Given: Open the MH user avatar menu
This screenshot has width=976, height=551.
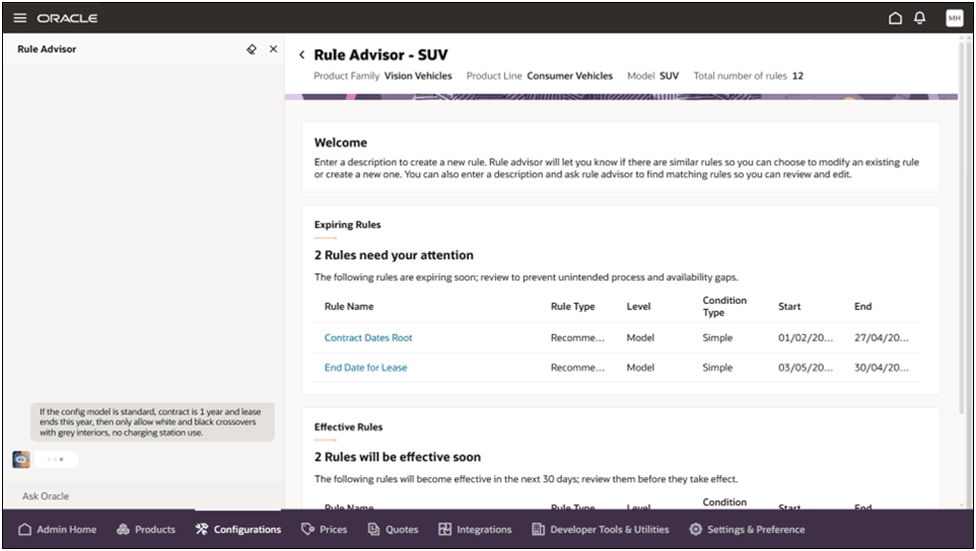Looking at the screenshot, I should pos(954,18).
